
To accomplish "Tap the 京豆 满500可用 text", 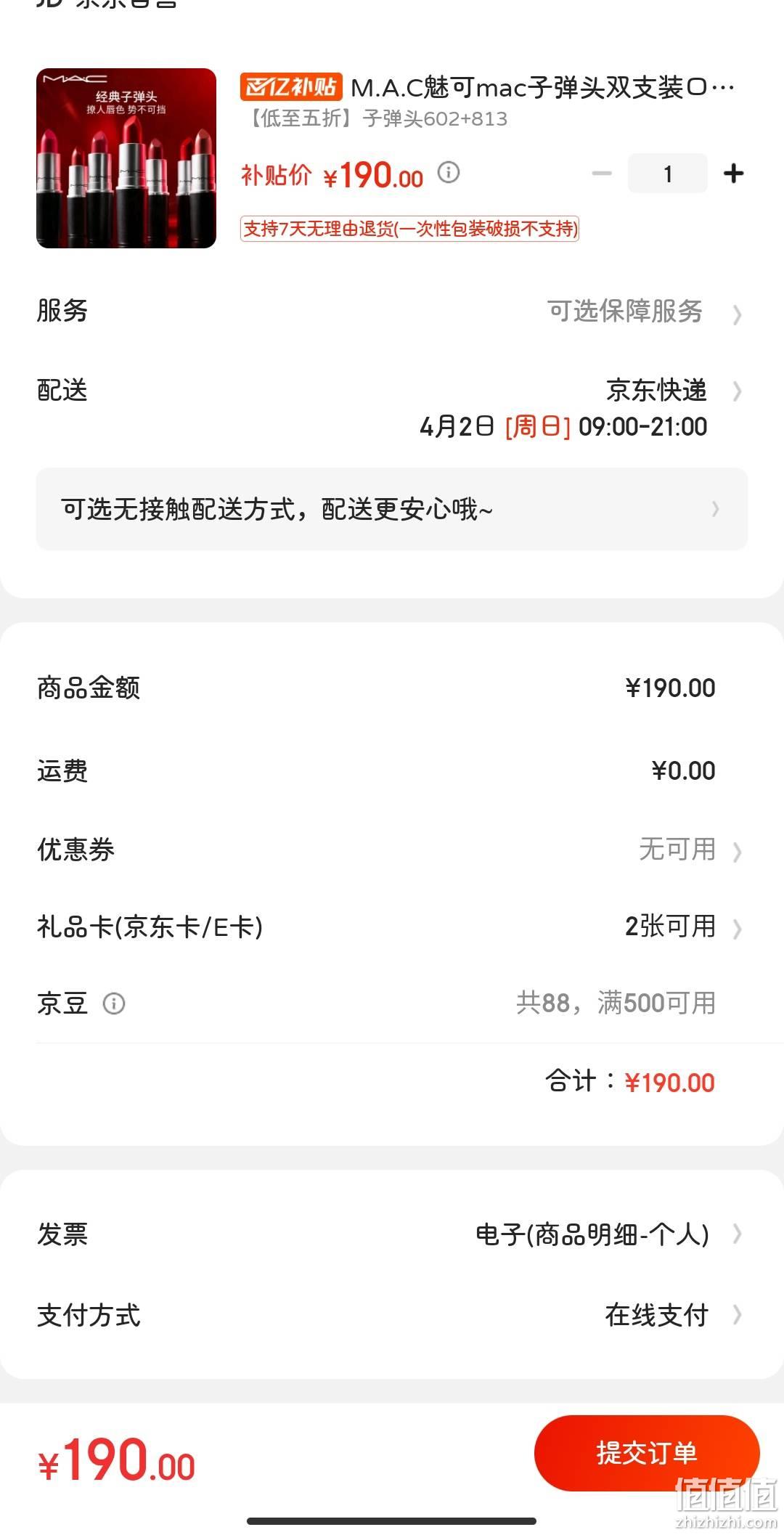I will point(616,1003).
